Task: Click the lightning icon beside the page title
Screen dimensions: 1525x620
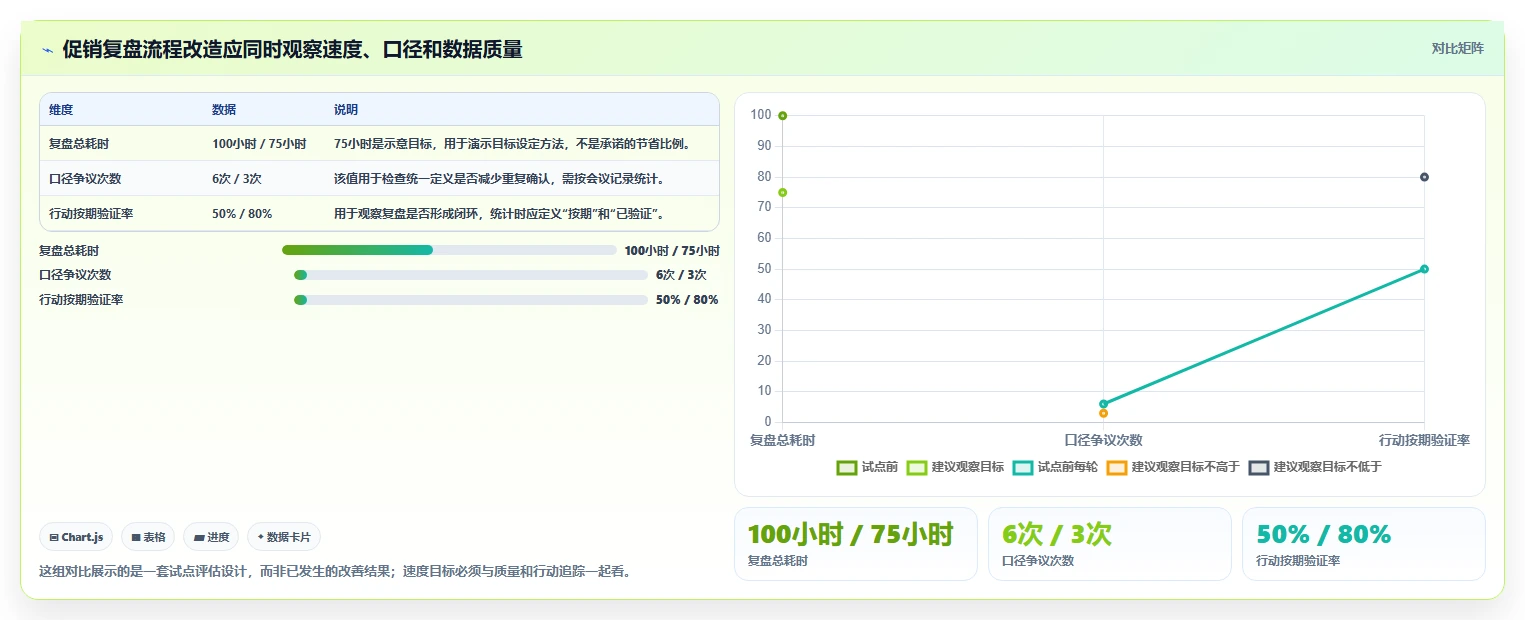Action: (48, 50)
